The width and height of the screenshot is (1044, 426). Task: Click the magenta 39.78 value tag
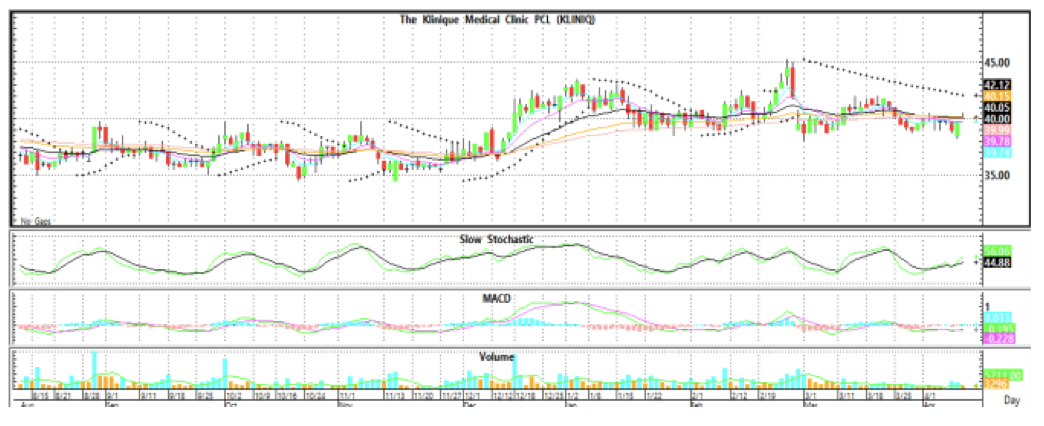pyautogui.click(x=997, y=140)
